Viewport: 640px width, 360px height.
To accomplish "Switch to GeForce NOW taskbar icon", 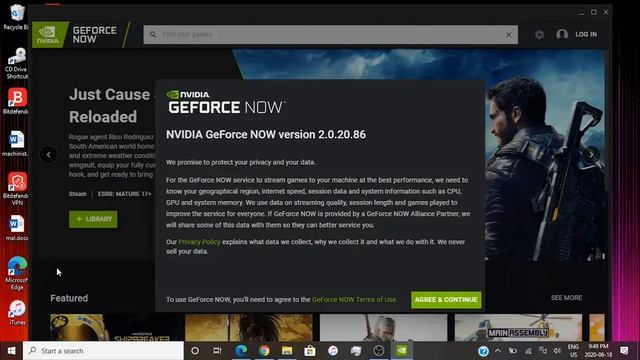I will (x=402, y=351).
